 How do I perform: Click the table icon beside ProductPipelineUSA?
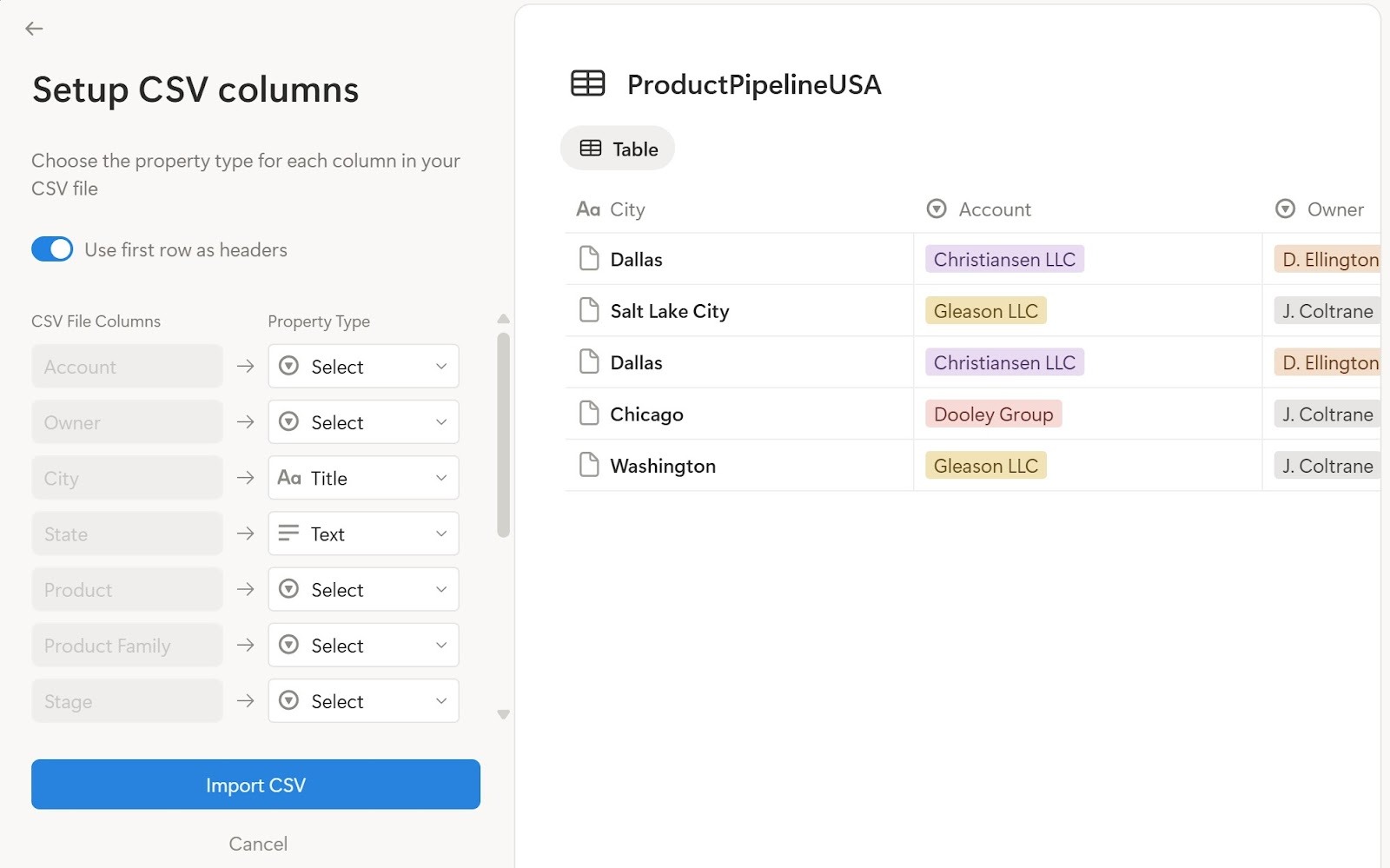coord(588,83)
